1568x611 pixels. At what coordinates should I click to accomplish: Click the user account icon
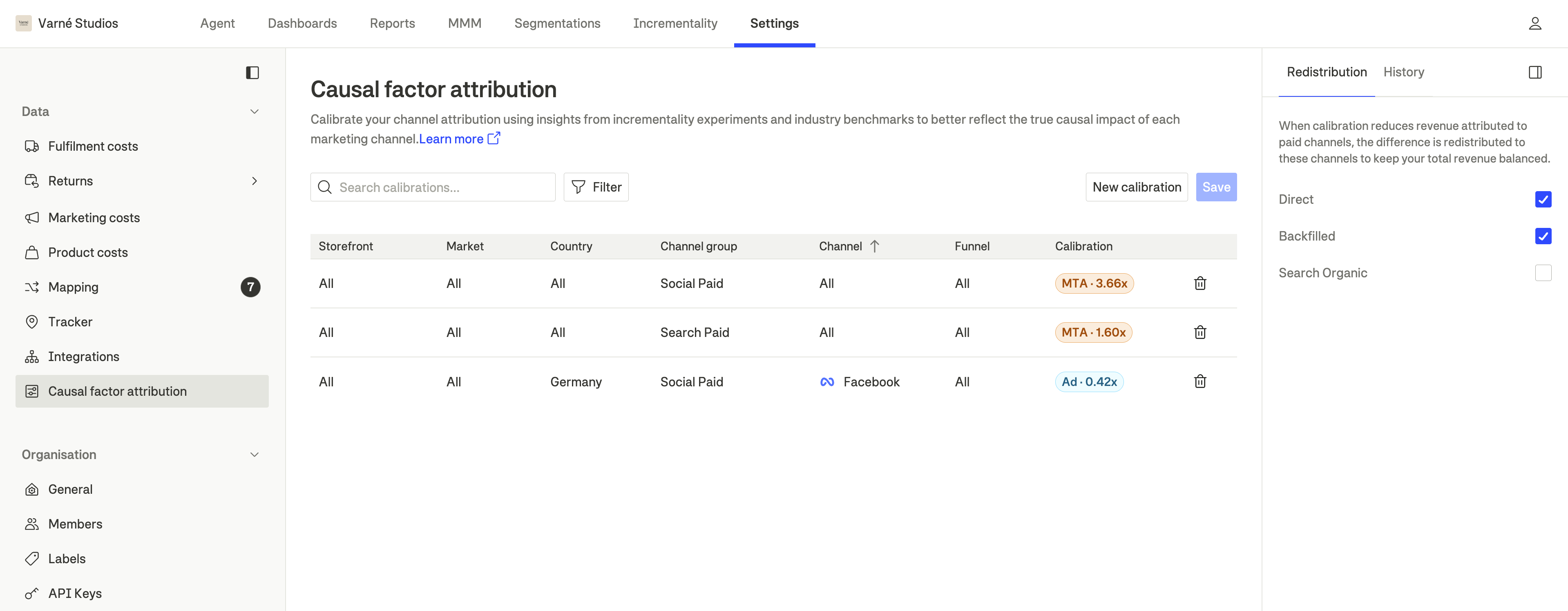point(1535,23)
